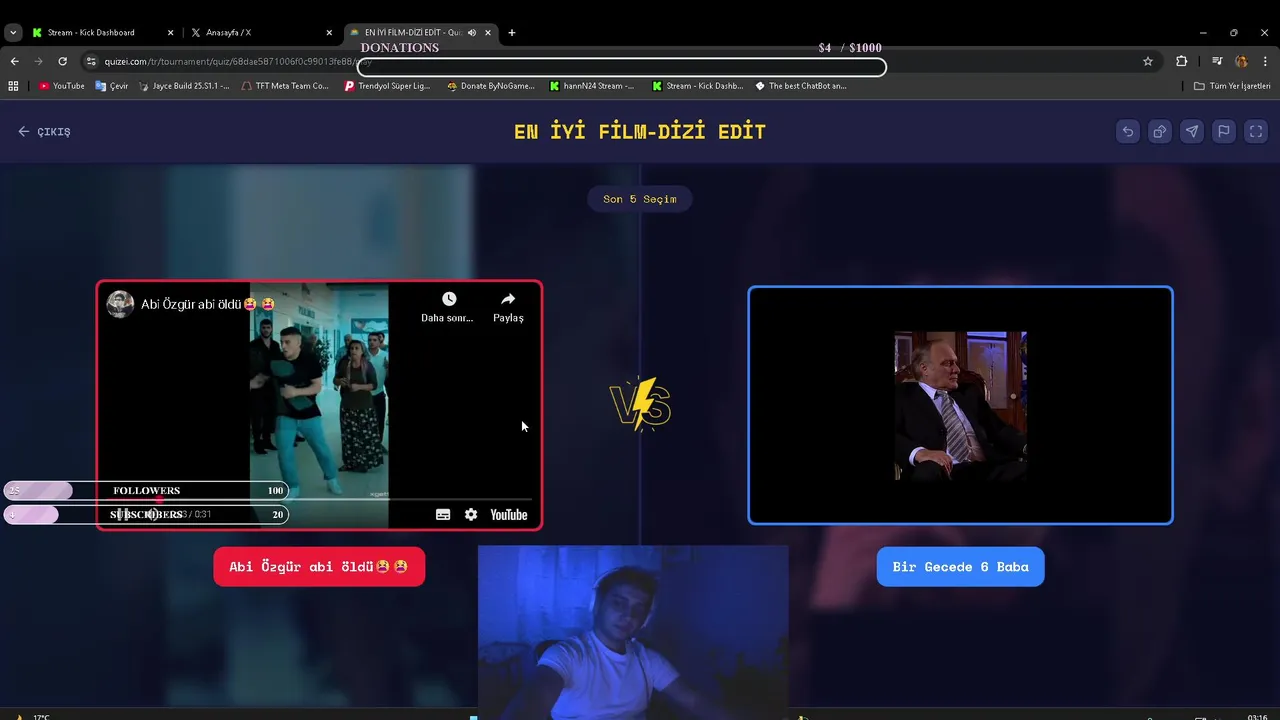The height and width of the screenshot is (720, 1280).
Task: Bookmark this page with the star icon
Action: click(1148, 61)
